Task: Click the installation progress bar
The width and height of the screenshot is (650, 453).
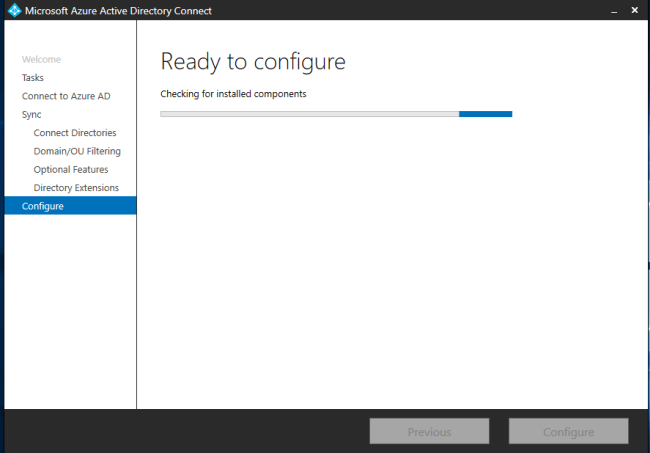Action: coord(336,114)
